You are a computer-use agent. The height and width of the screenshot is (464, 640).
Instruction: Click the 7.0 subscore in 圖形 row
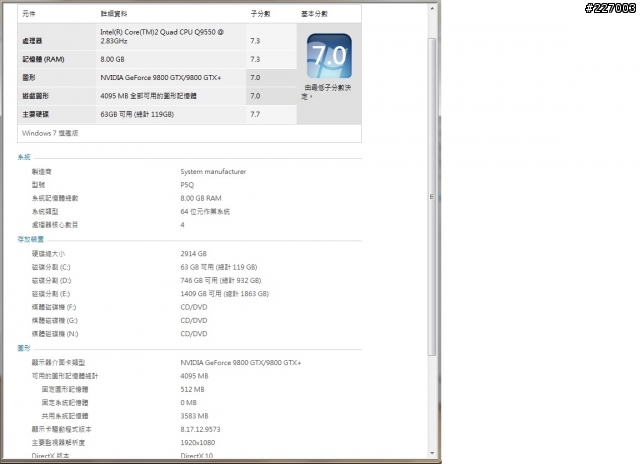pyautogui.click(x=255, y=78)
